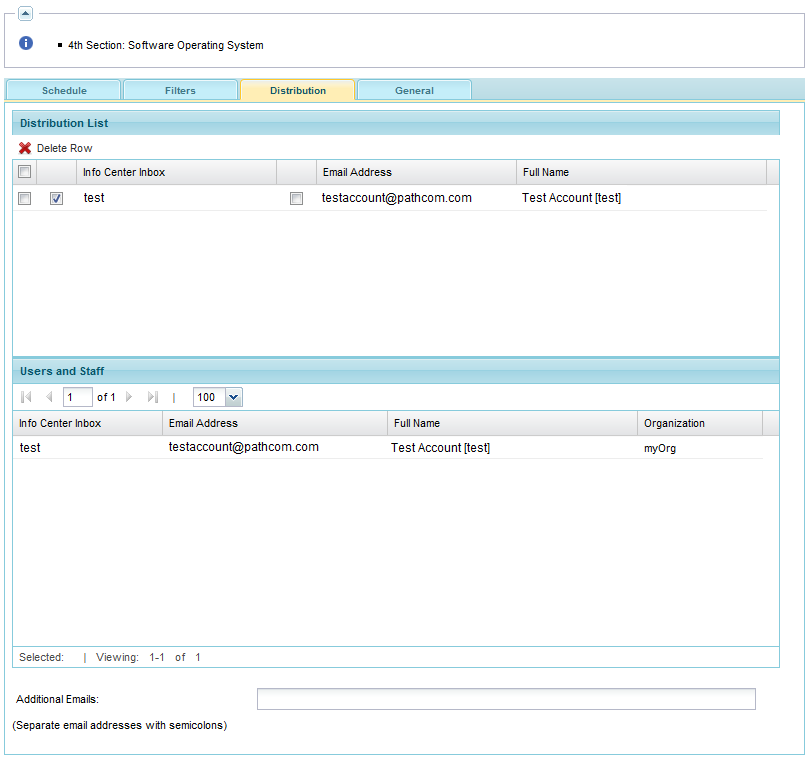Go to first page of Users and Staff

(x=26, y=397)
